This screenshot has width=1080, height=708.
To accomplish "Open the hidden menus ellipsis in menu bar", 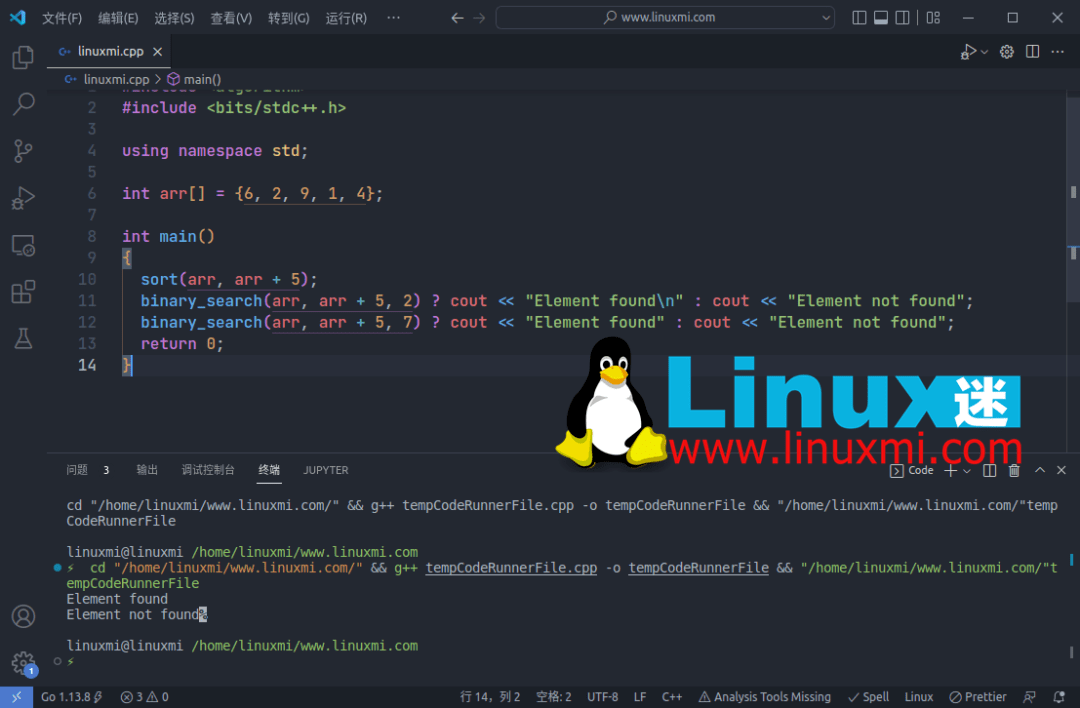I will click(393, 18).
